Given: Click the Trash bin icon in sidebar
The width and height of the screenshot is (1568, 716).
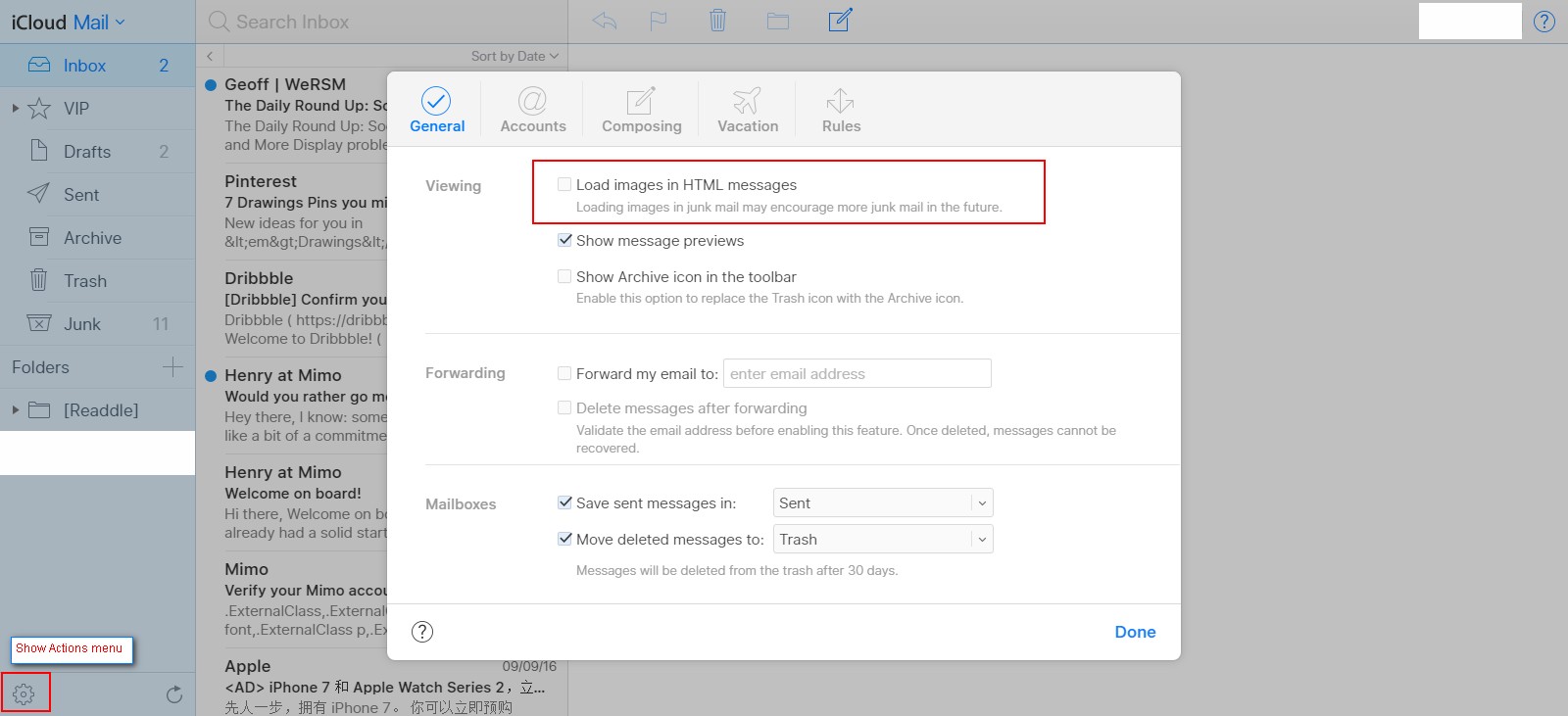Looking at the screenshot, I should (39, 280).
